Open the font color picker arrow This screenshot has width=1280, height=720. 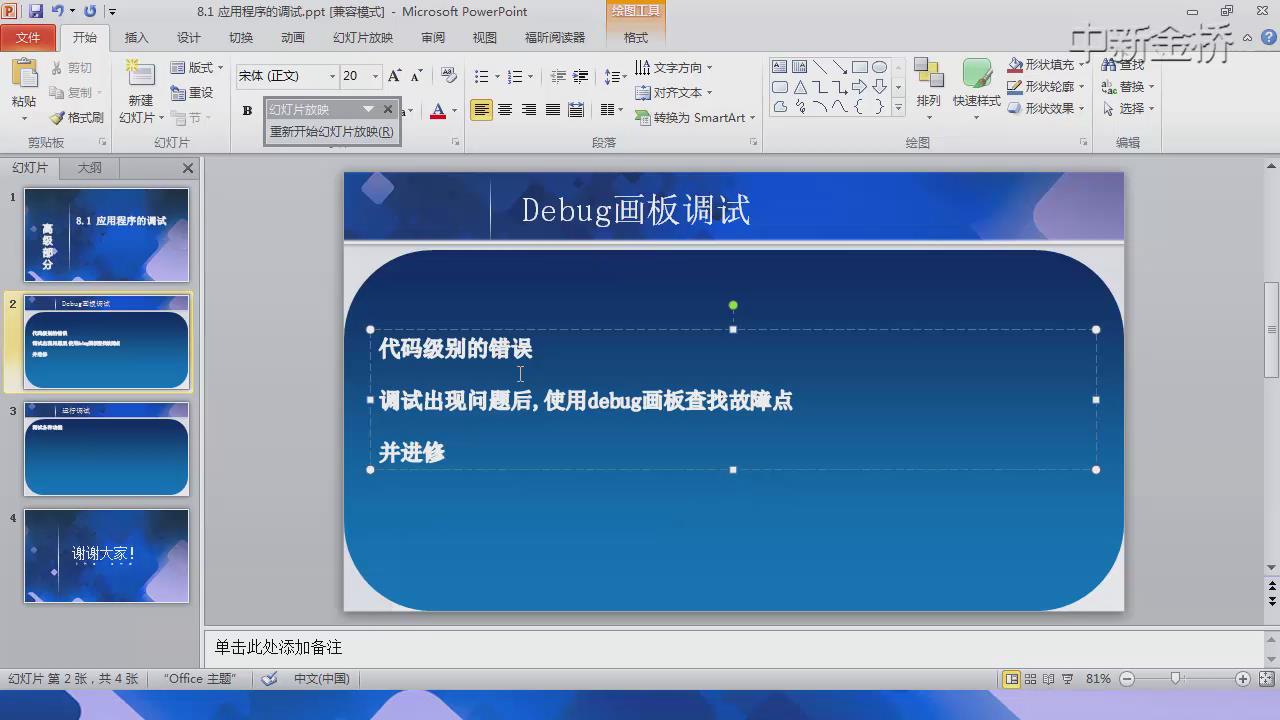pos(454,111)
